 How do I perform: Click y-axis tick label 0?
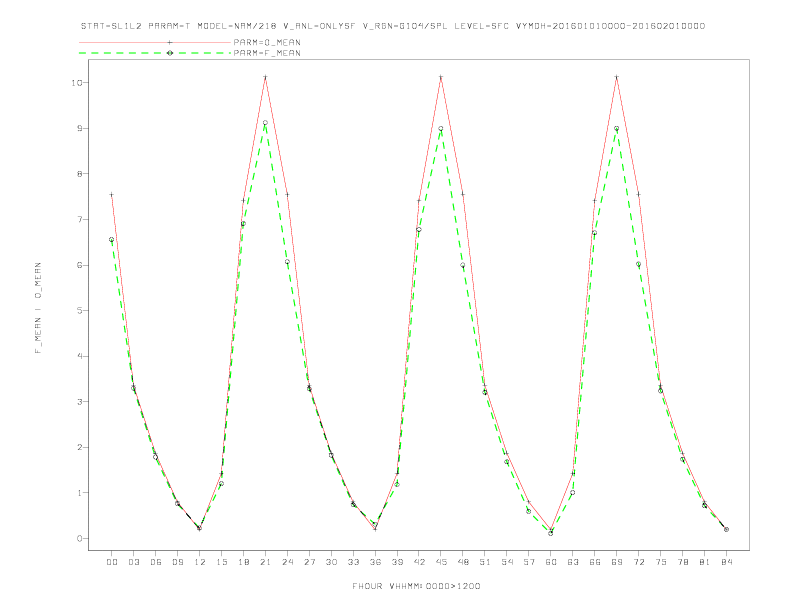(x=79, y=538)
